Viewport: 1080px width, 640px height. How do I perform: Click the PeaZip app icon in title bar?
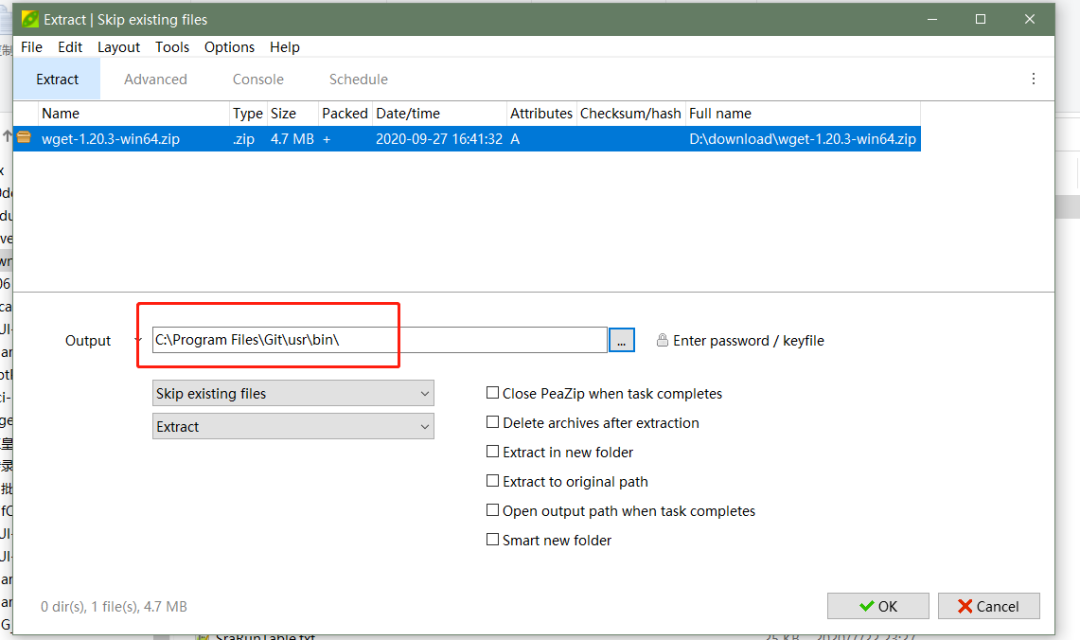pos(30,19)
